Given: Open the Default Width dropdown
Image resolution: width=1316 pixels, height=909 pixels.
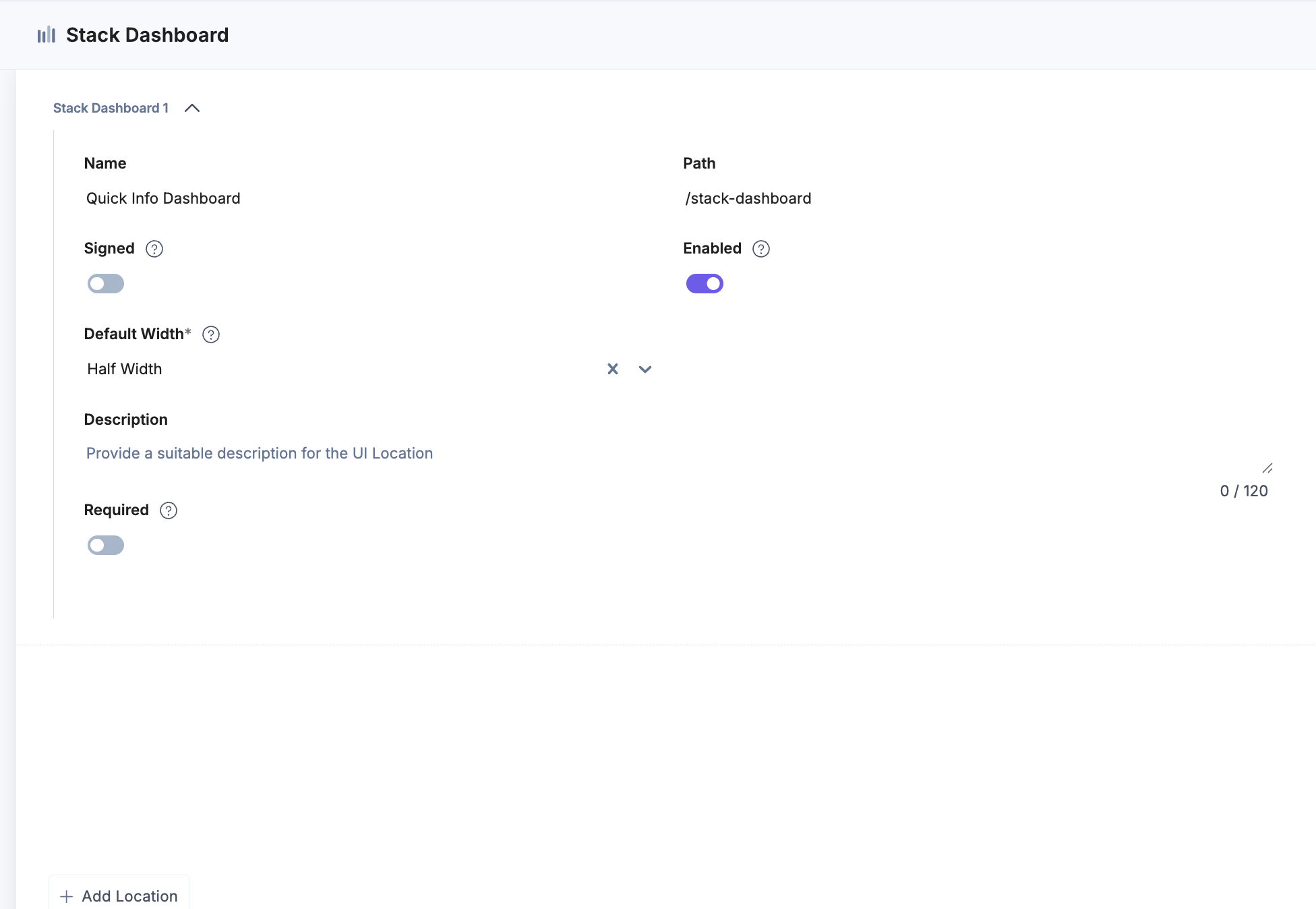Looking at the screenshot, I should point(645,369).
